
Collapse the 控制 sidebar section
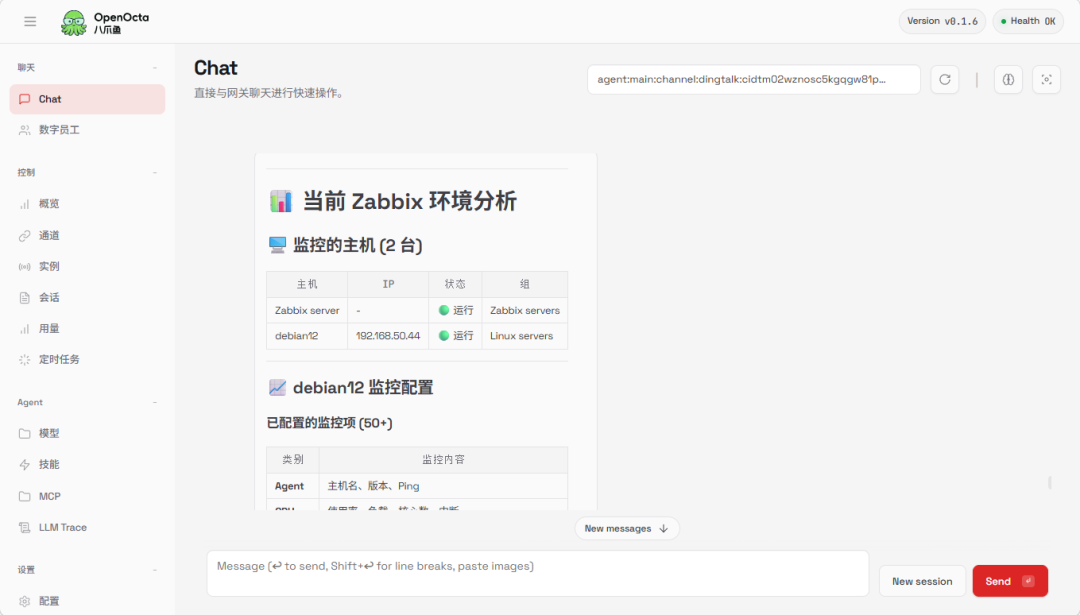coord(155,173)
